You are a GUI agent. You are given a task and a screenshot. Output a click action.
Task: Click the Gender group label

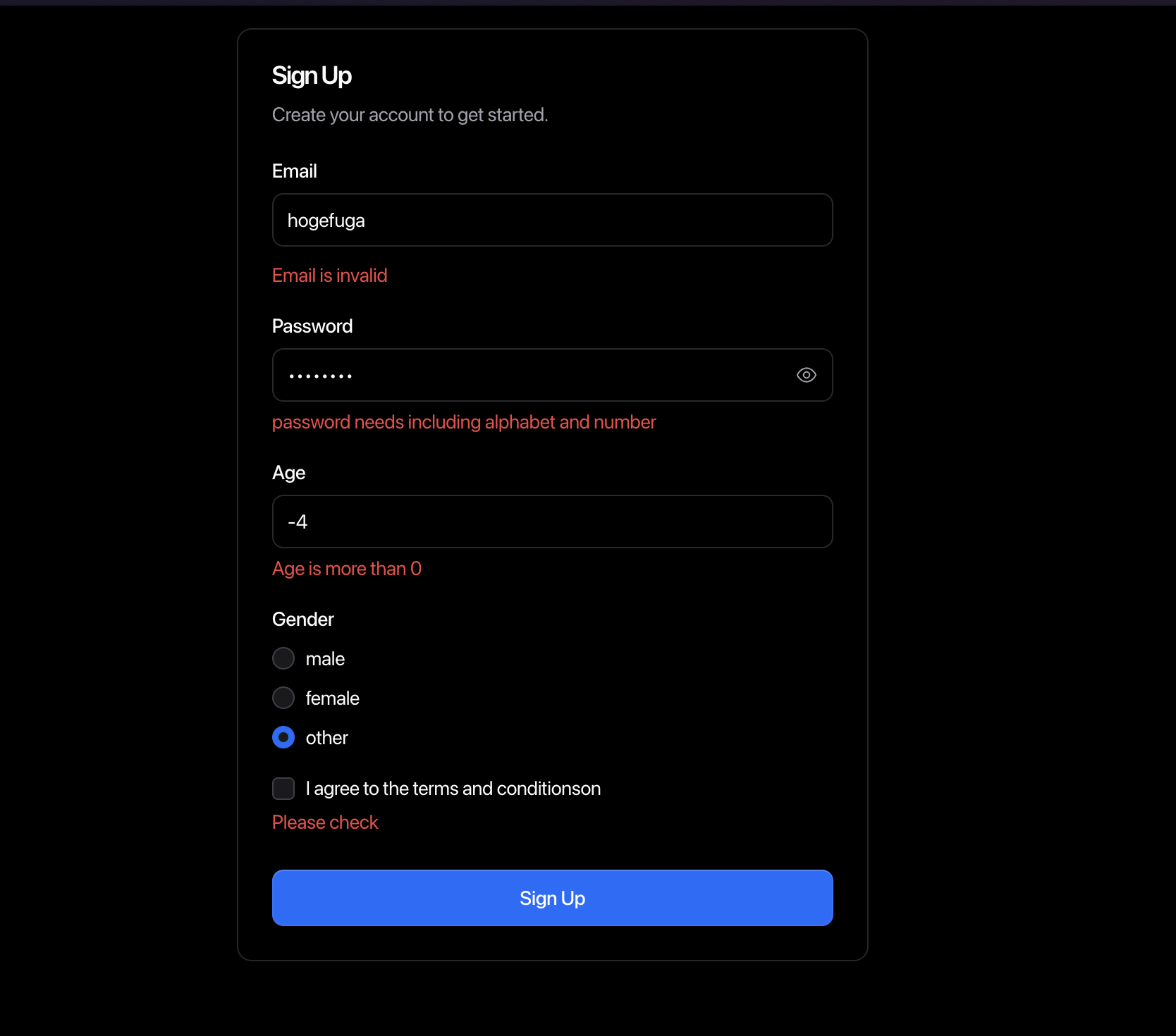click(303, 619)
